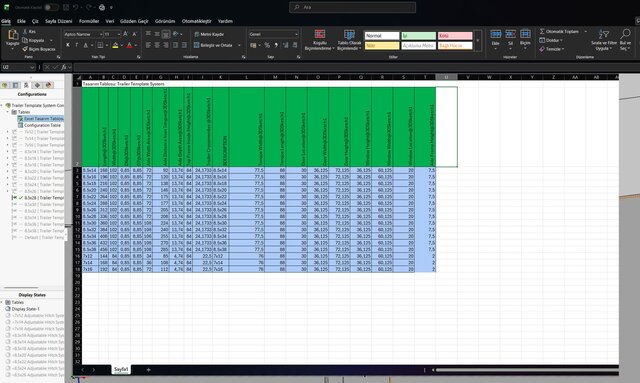This screenshot has width=640, height=383.
Task: Click the Kes (Cut) scissors icon
Action: [25, 31]
